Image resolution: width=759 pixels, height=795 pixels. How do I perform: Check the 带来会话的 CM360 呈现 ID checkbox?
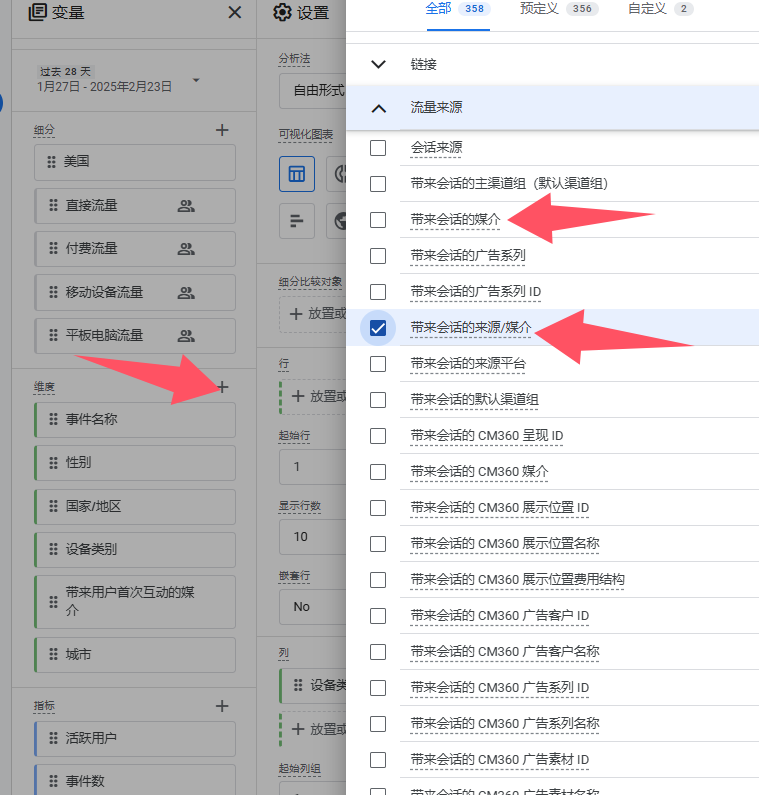point(378,436)
